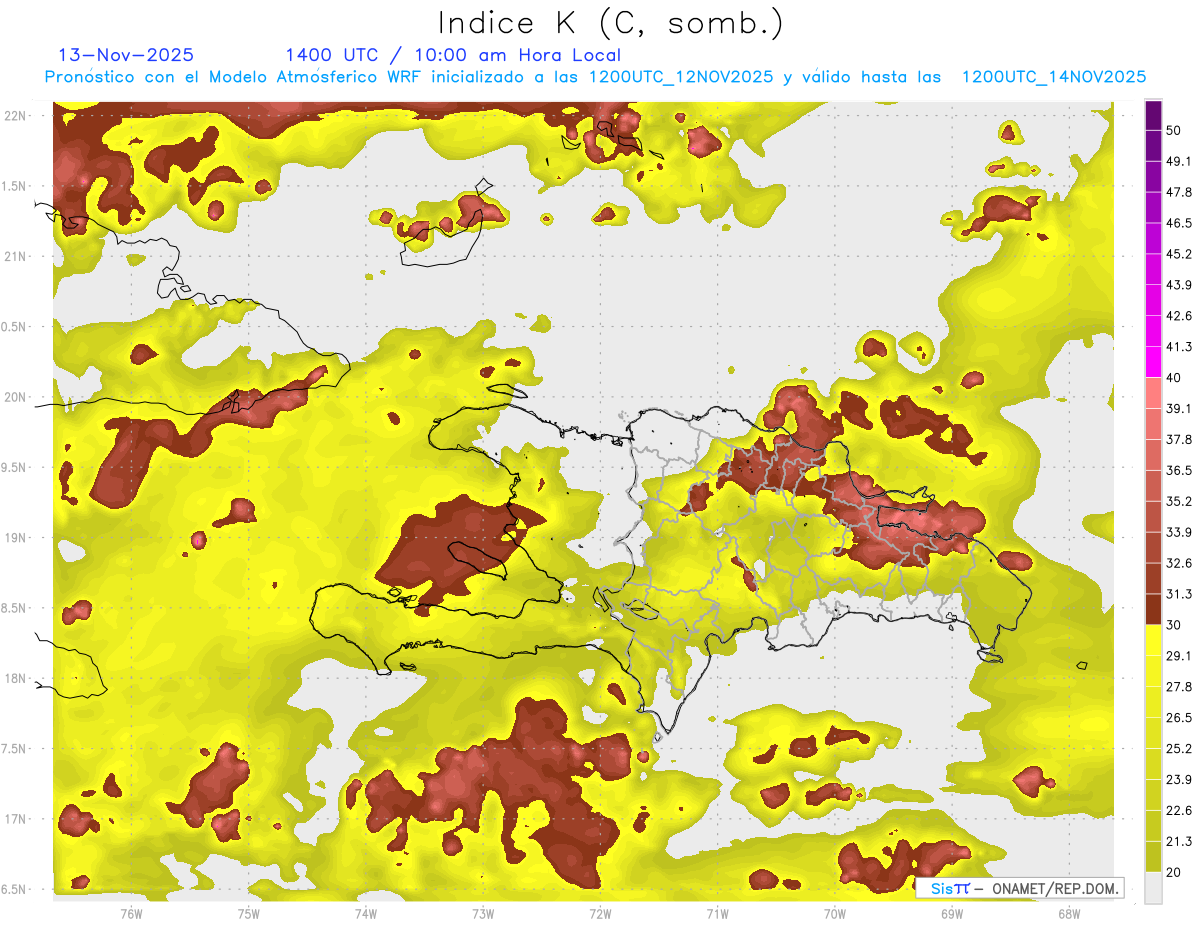
Task: Click the '75W' longitude label
Action: click(x=248, y=914)
